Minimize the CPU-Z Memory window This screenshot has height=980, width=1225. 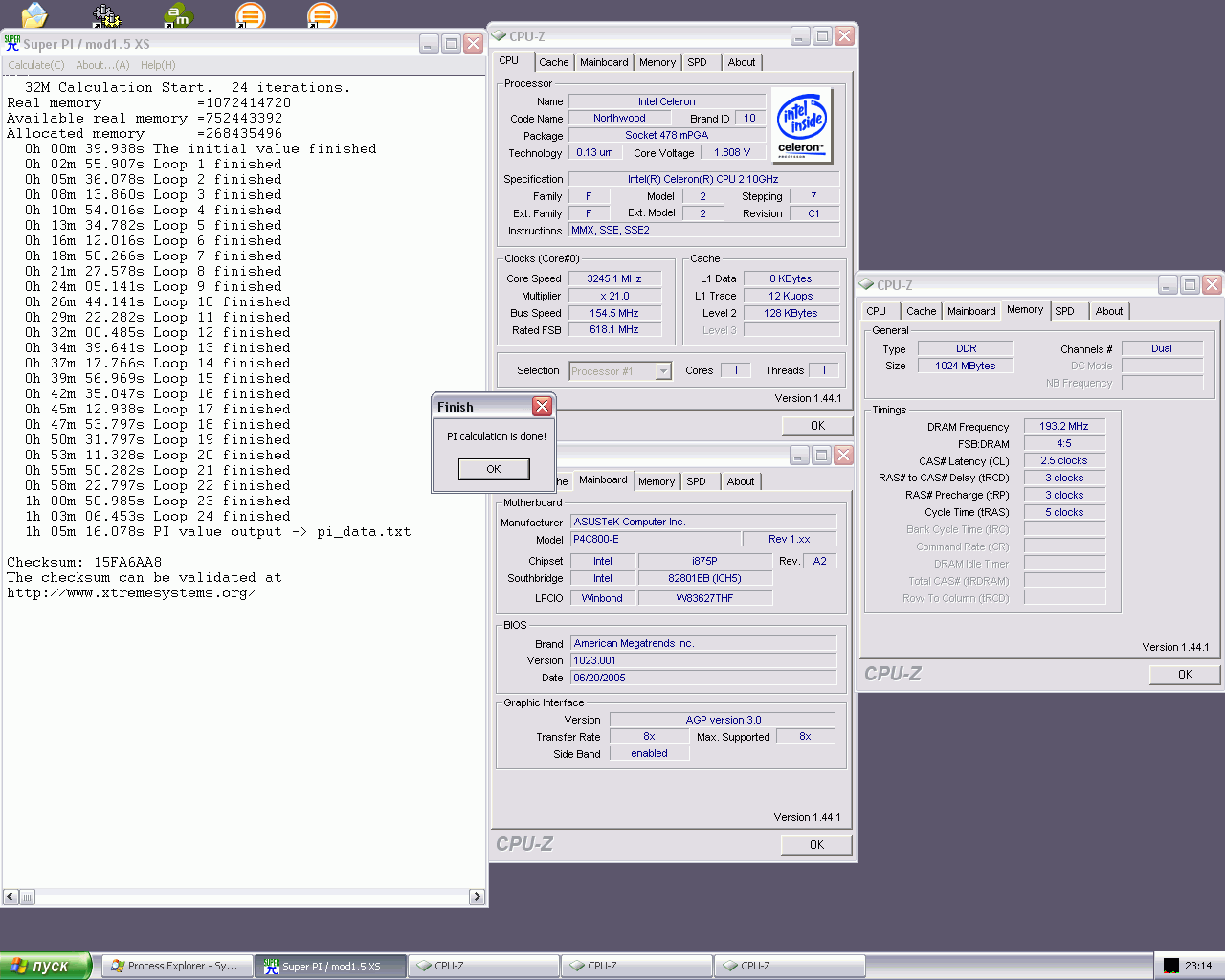[1169, 284]
